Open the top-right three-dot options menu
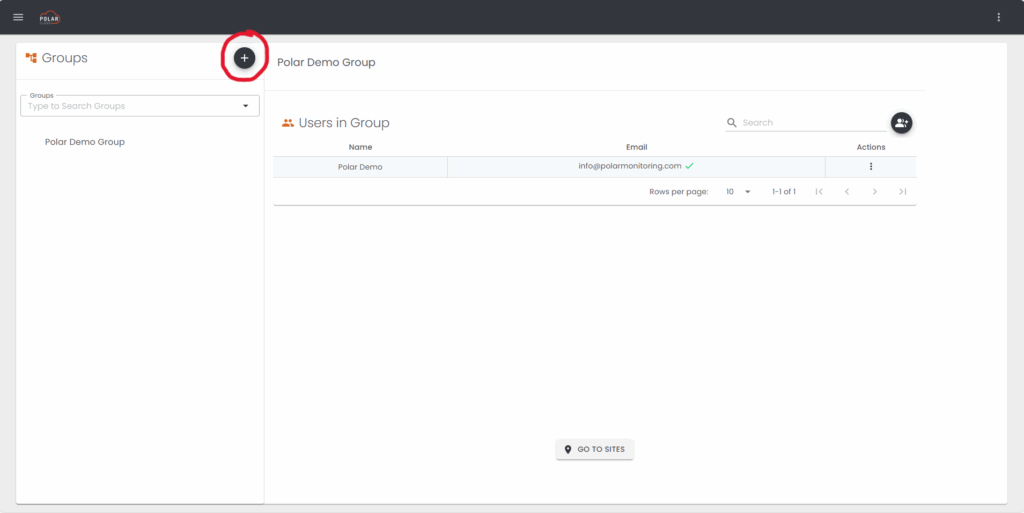 (x=998, y=17)
